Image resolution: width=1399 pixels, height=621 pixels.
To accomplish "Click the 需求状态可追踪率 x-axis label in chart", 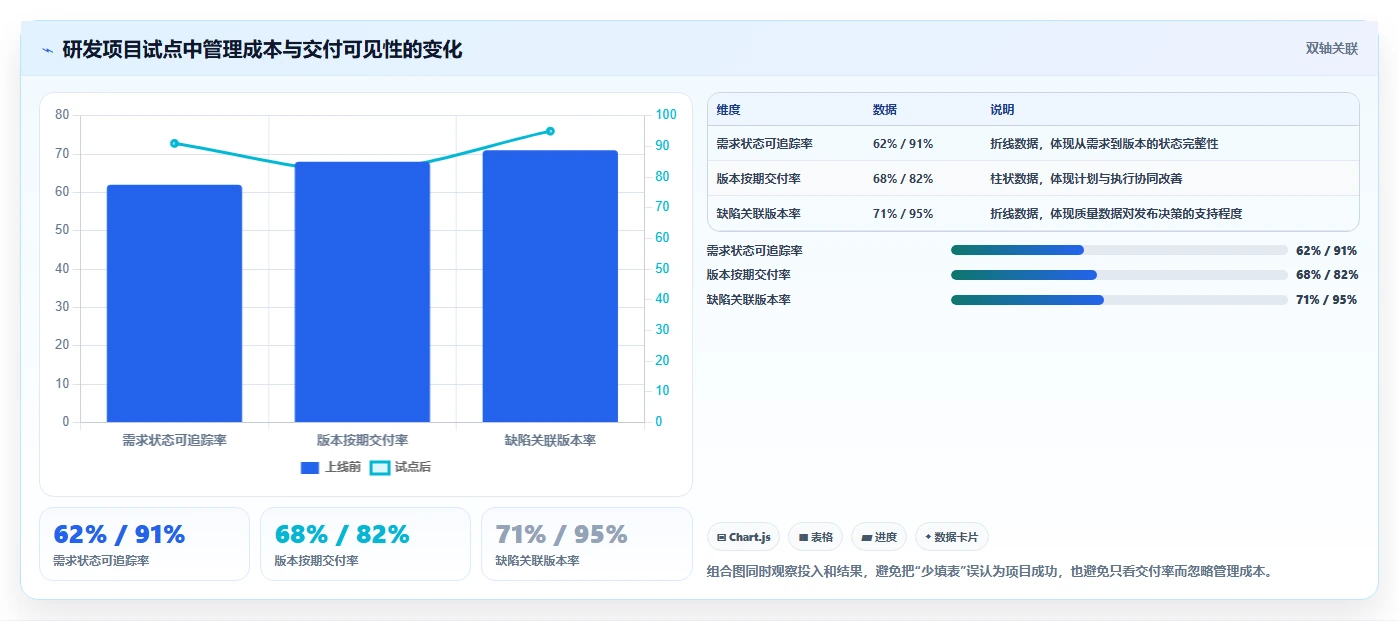I will pos(174,440).
